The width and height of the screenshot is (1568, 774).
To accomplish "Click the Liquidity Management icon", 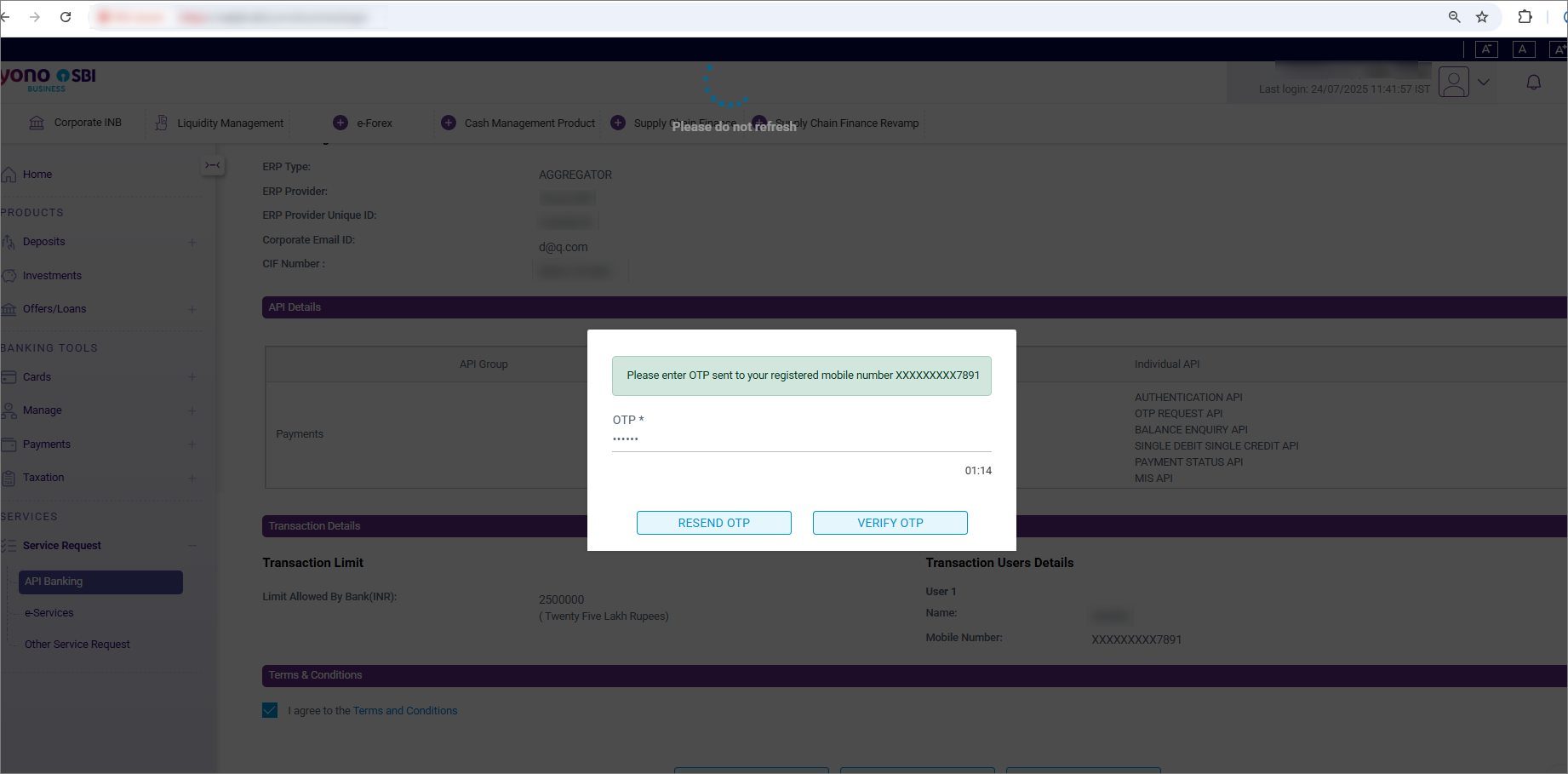I will coord(161,123).
